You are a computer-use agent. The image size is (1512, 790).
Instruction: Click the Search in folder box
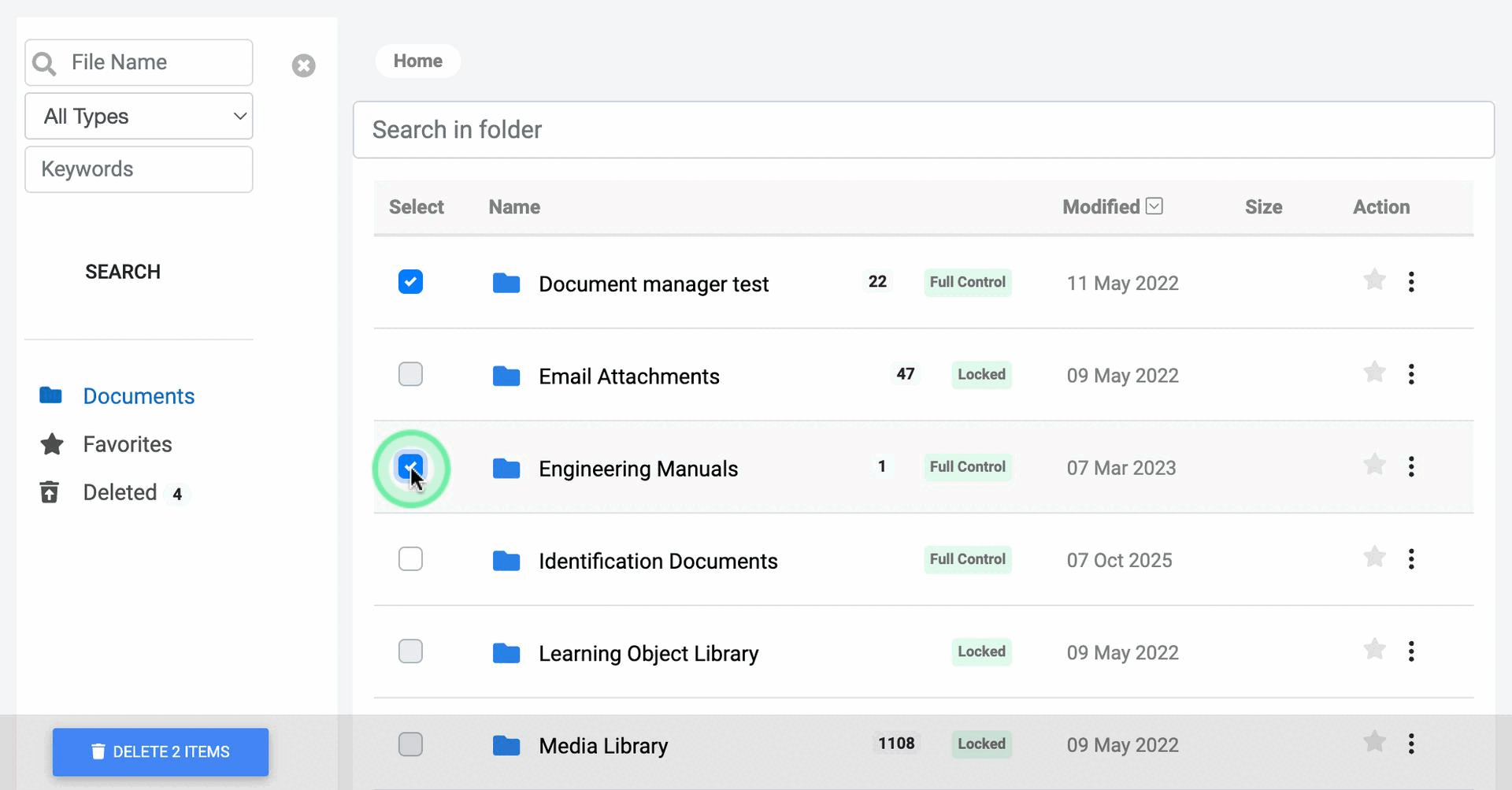(x=924, y=130)
